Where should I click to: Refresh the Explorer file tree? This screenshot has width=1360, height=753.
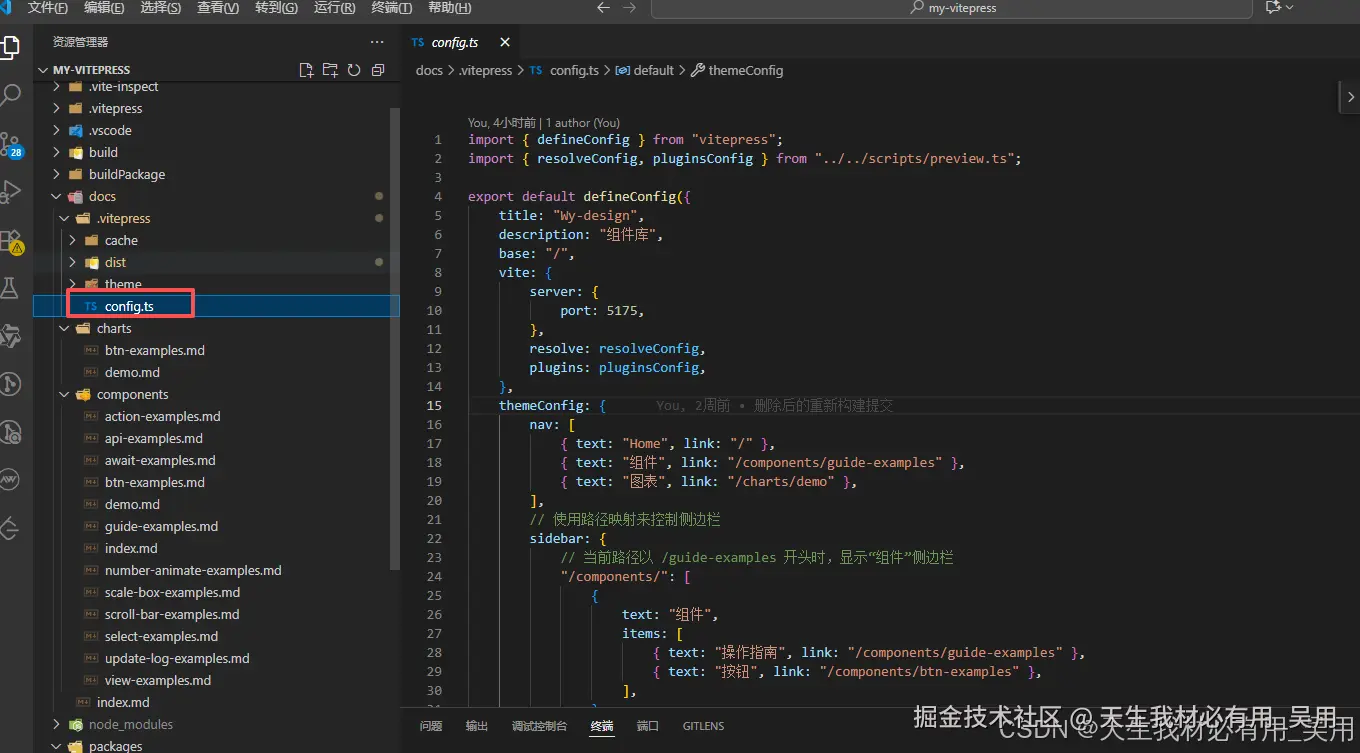(354, 69)
